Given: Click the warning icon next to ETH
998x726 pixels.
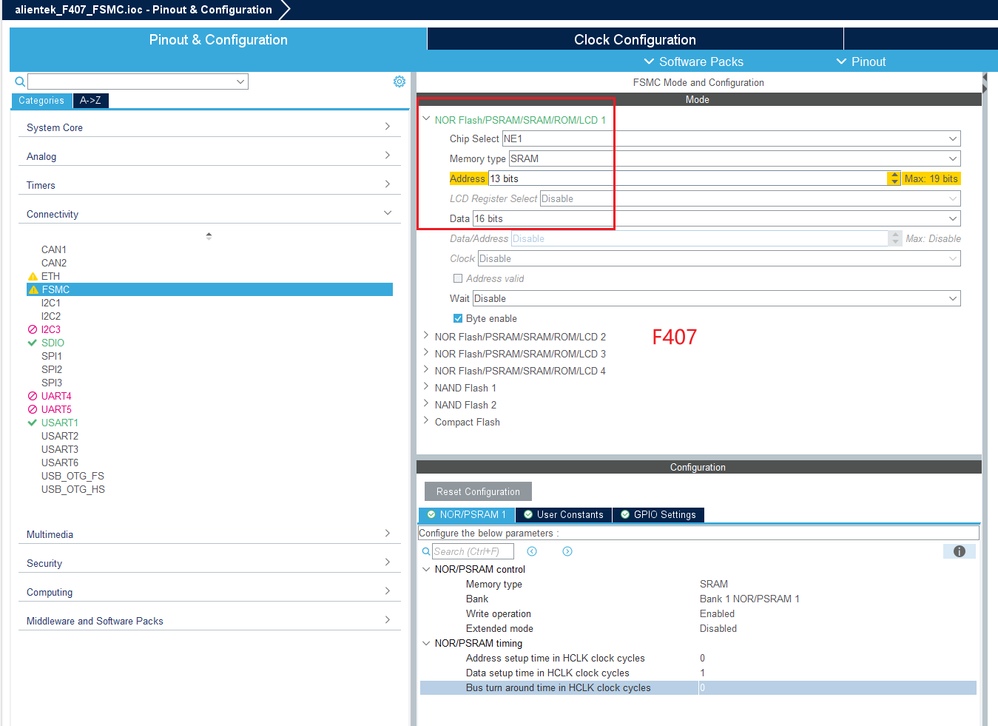Looking at the screenshot, I should [33, 276].
